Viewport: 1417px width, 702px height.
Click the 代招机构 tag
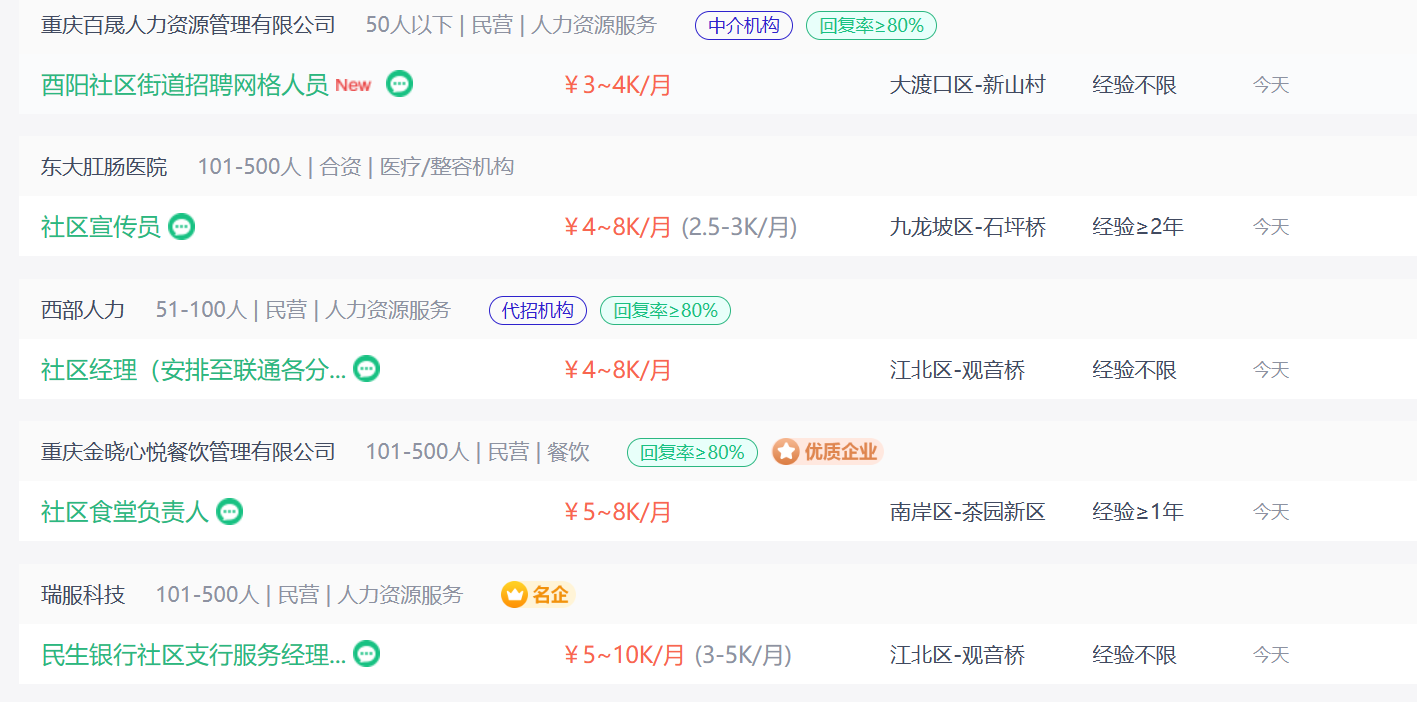pos(537,310)
